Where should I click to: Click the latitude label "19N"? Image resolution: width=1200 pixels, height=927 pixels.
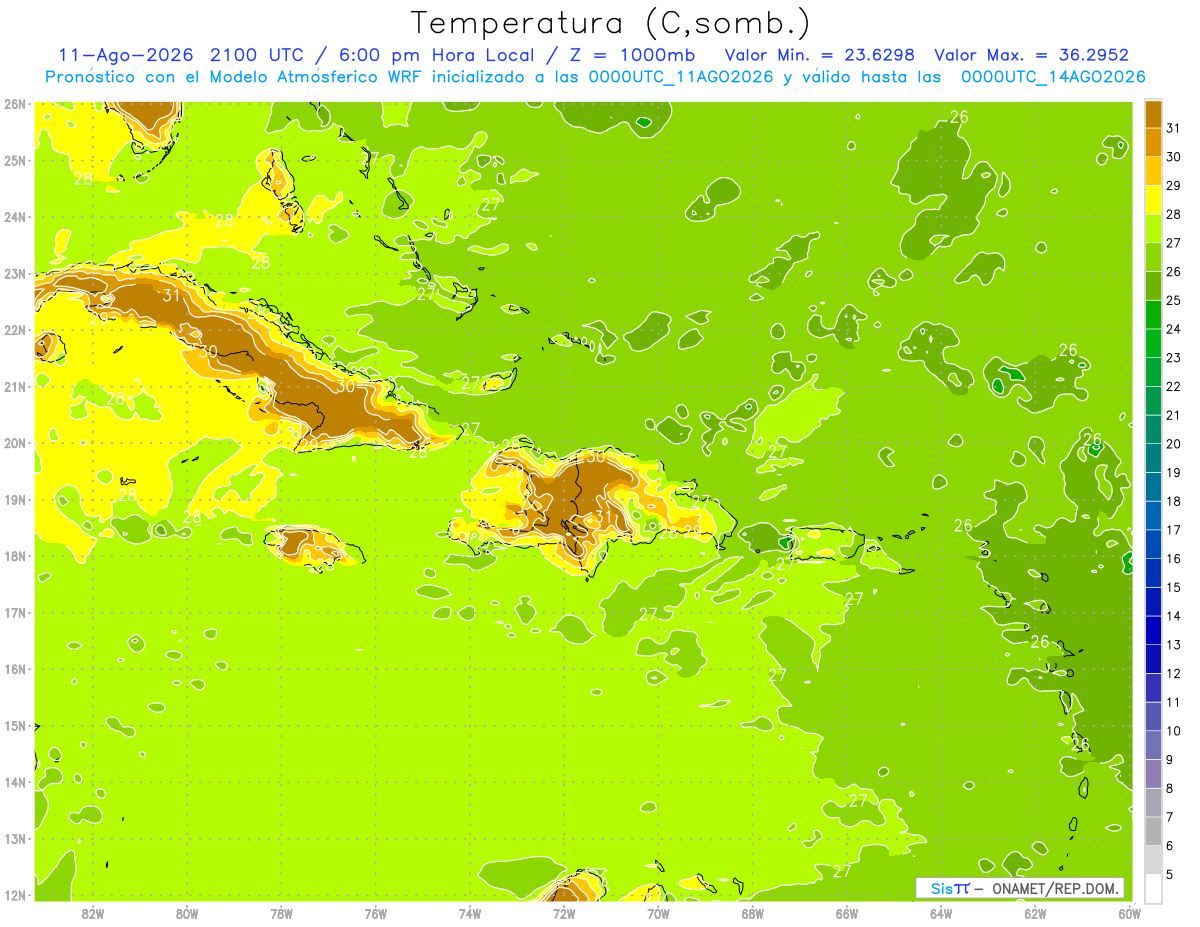15,500
